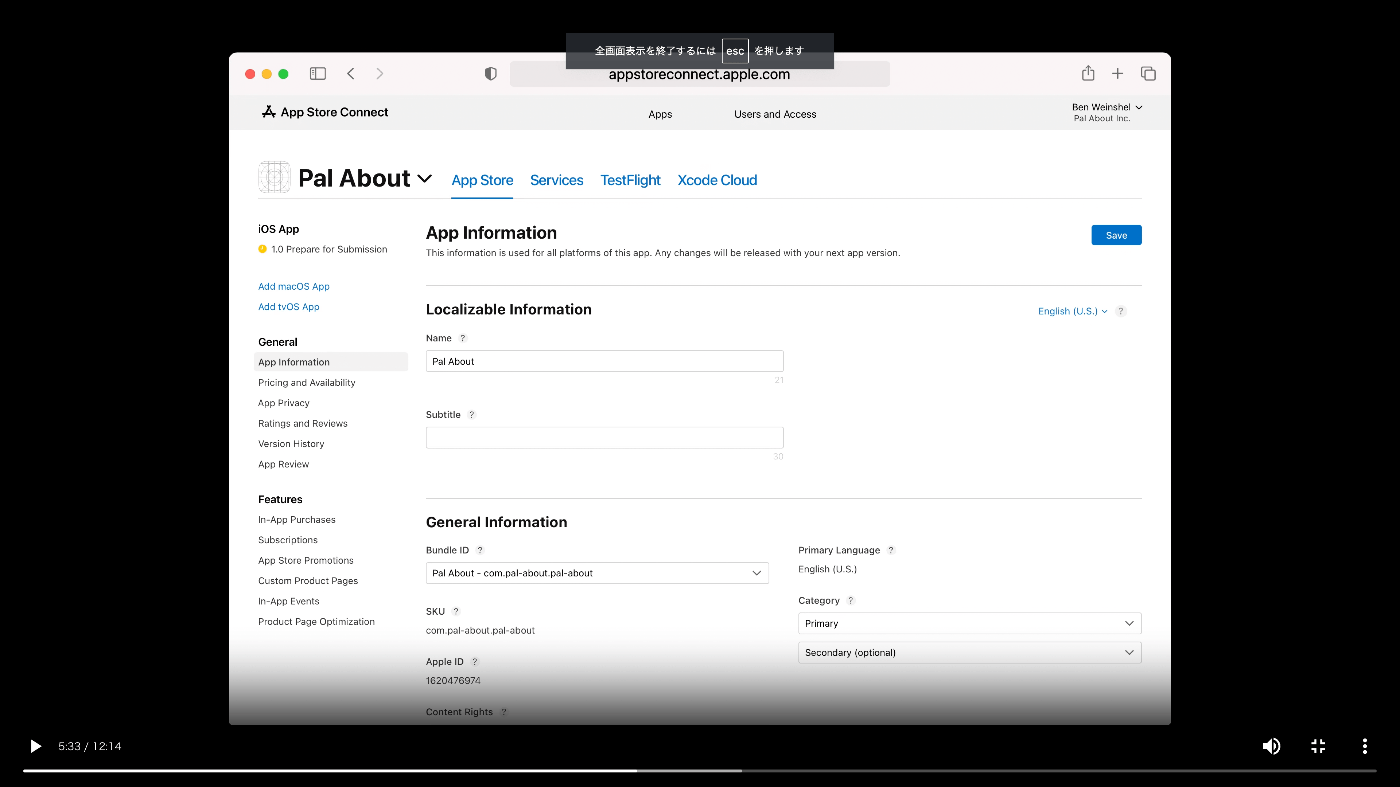This screenshot has height=787, width=1400.
Task: Open video player more options menu
Action: tap(1364, 746)
